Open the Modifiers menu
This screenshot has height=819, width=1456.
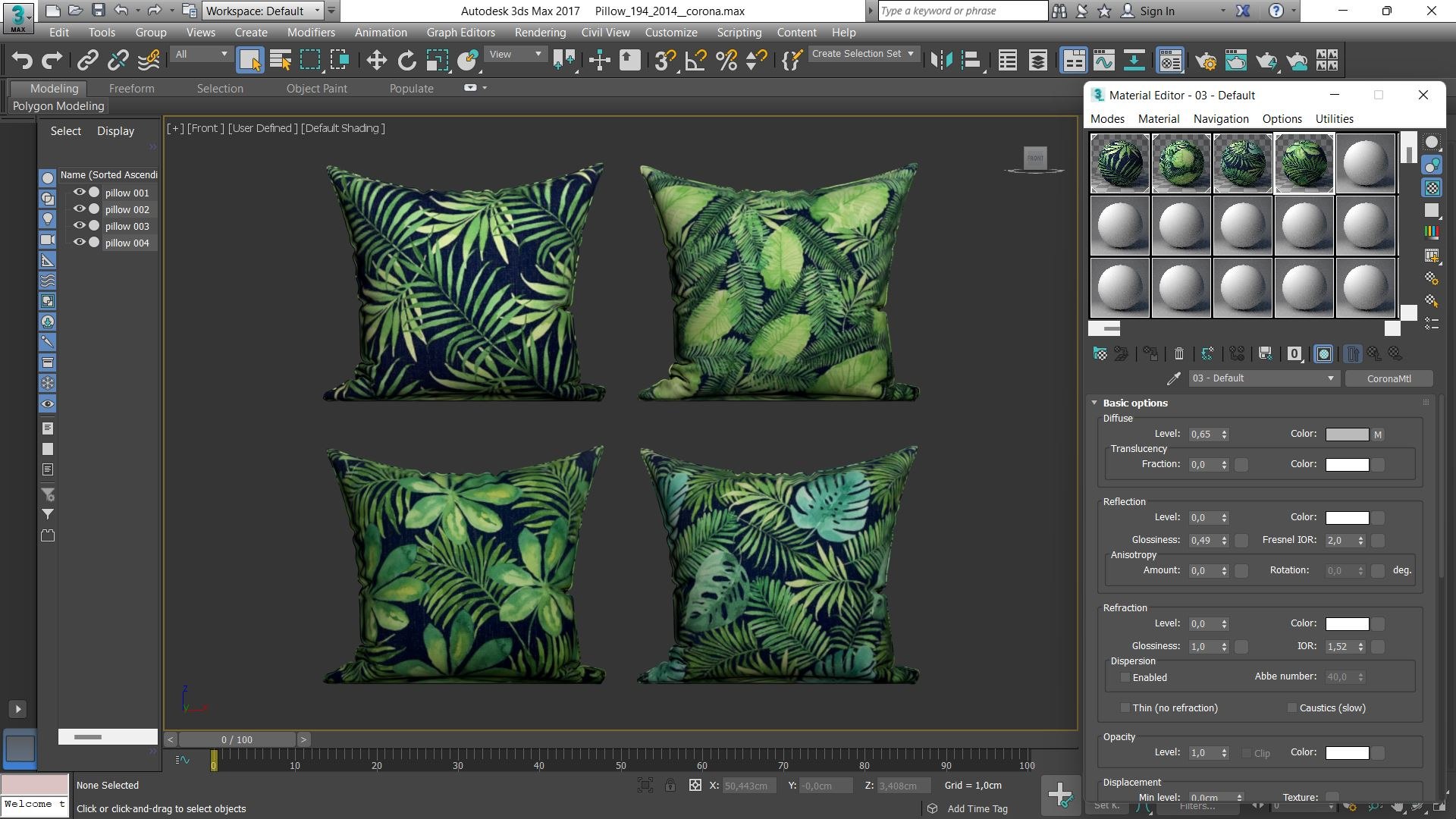[311, 33]
